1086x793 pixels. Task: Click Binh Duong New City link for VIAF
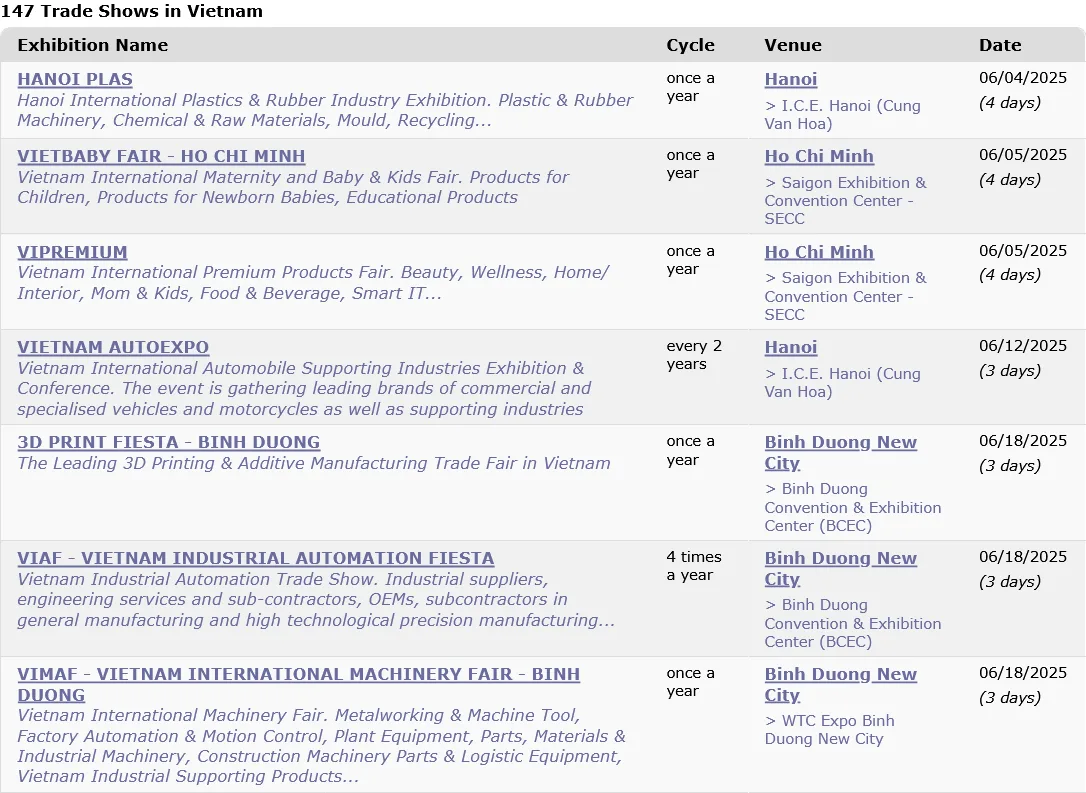(840, 569)
